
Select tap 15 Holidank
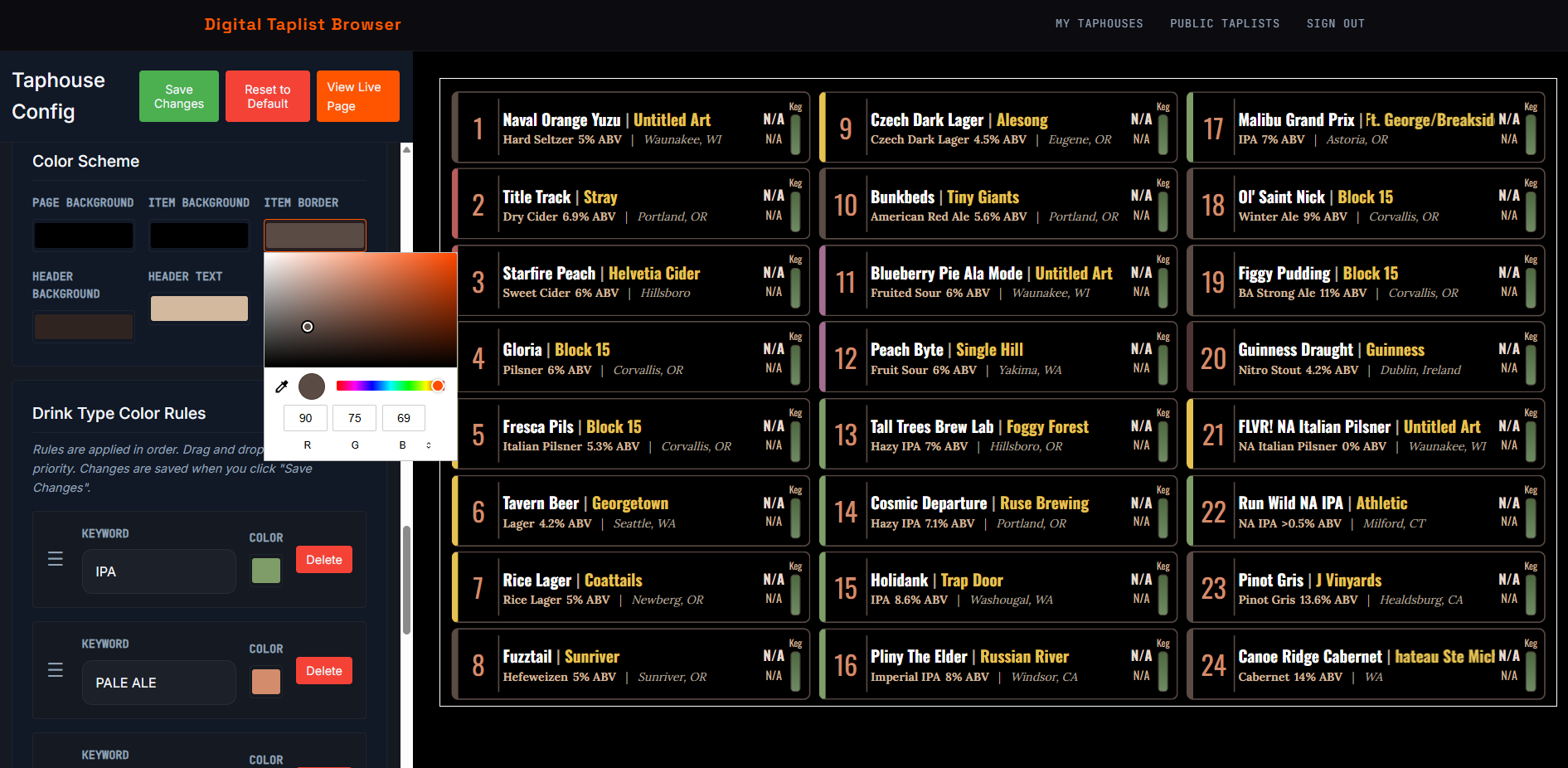click(x=998, y=587)
